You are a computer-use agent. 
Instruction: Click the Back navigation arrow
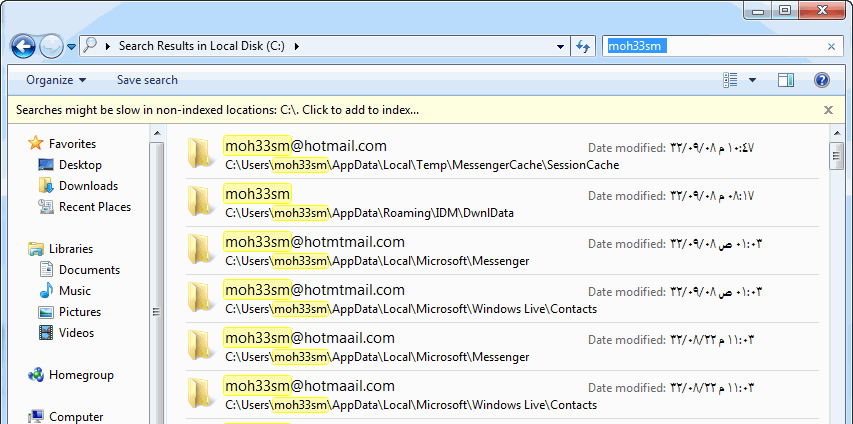(x=23, y=47)
